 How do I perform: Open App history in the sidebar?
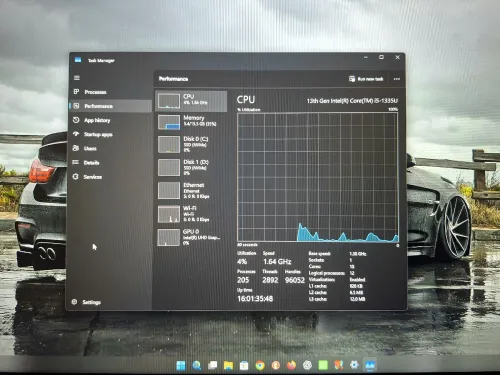pyautogui.click(x=110, y=120)
